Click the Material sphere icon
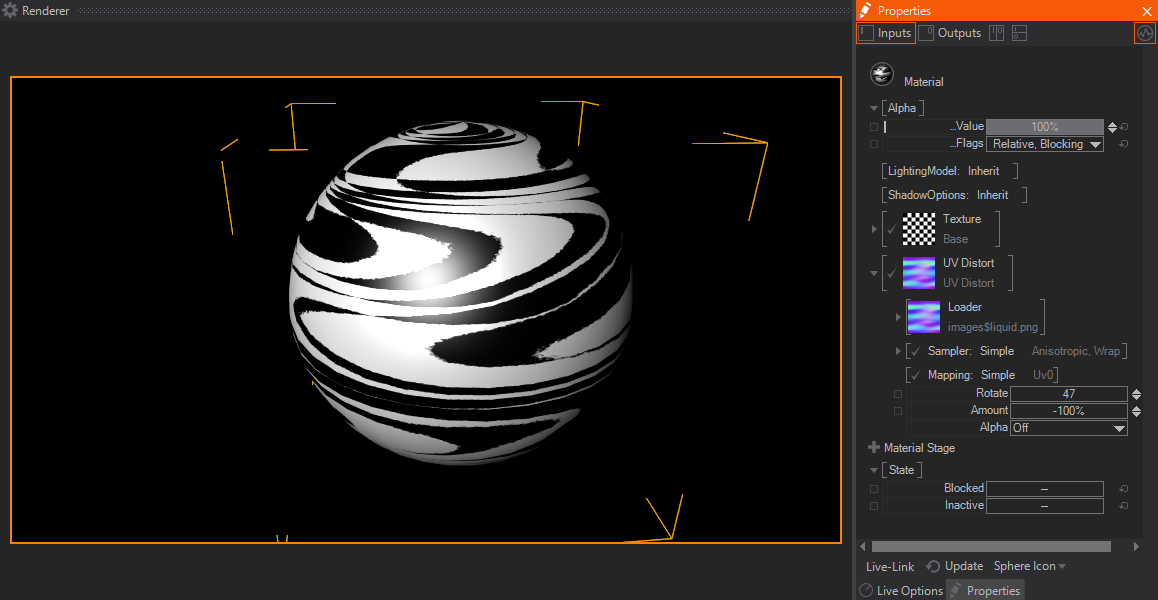This screenshot has height=600, width=1158. point(882,74)
